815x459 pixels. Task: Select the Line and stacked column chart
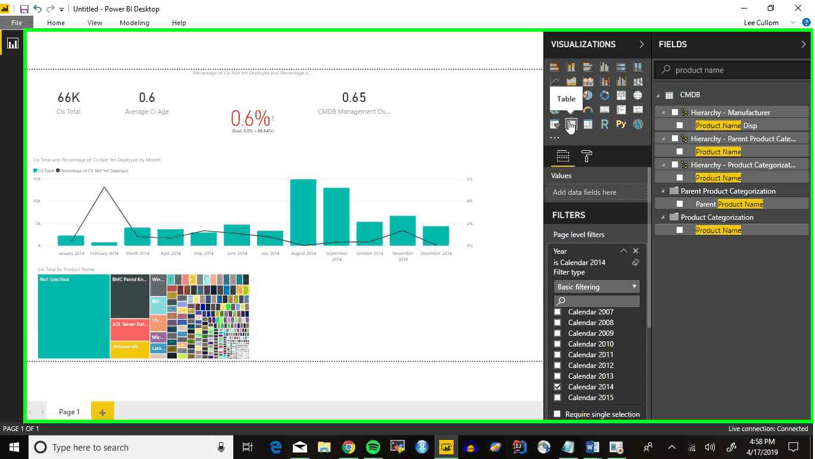604,81
